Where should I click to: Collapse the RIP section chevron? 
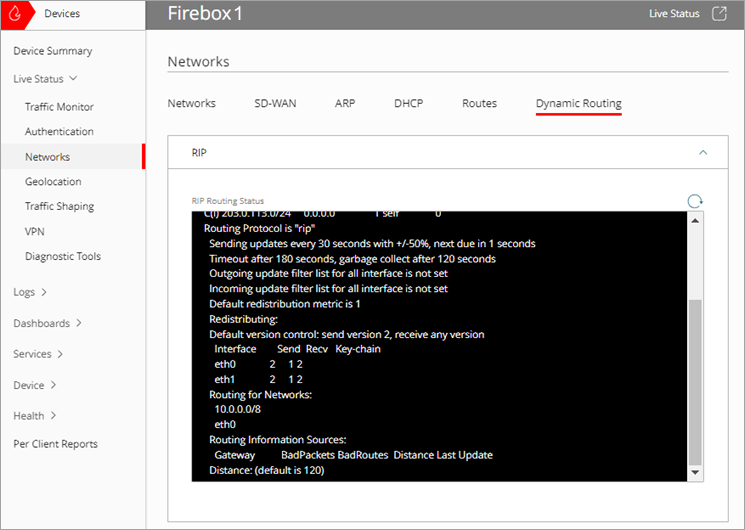[x=703, y=153]
